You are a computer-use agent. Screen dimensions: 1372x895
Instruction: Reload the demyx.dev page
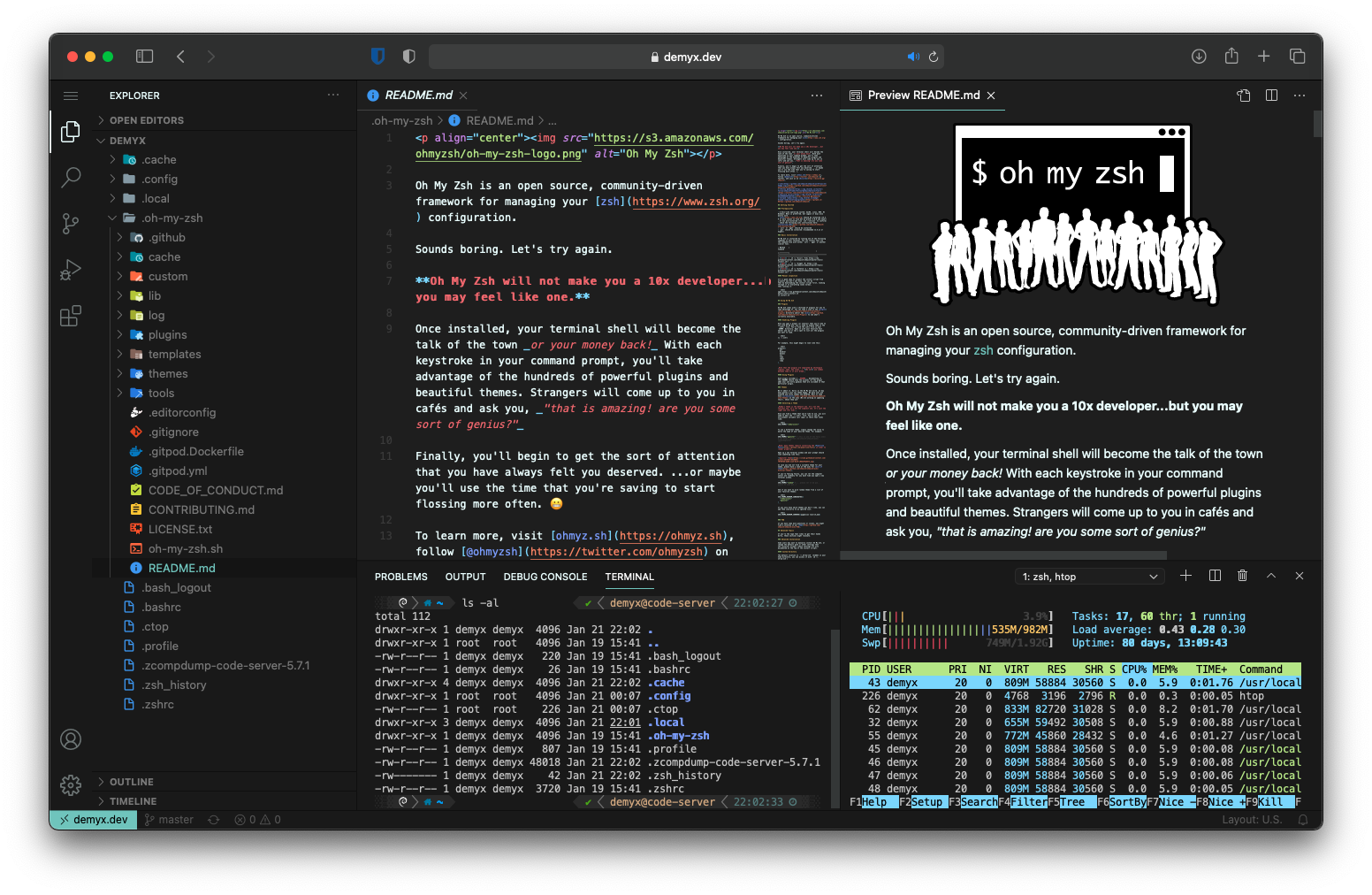click(933, 57)
